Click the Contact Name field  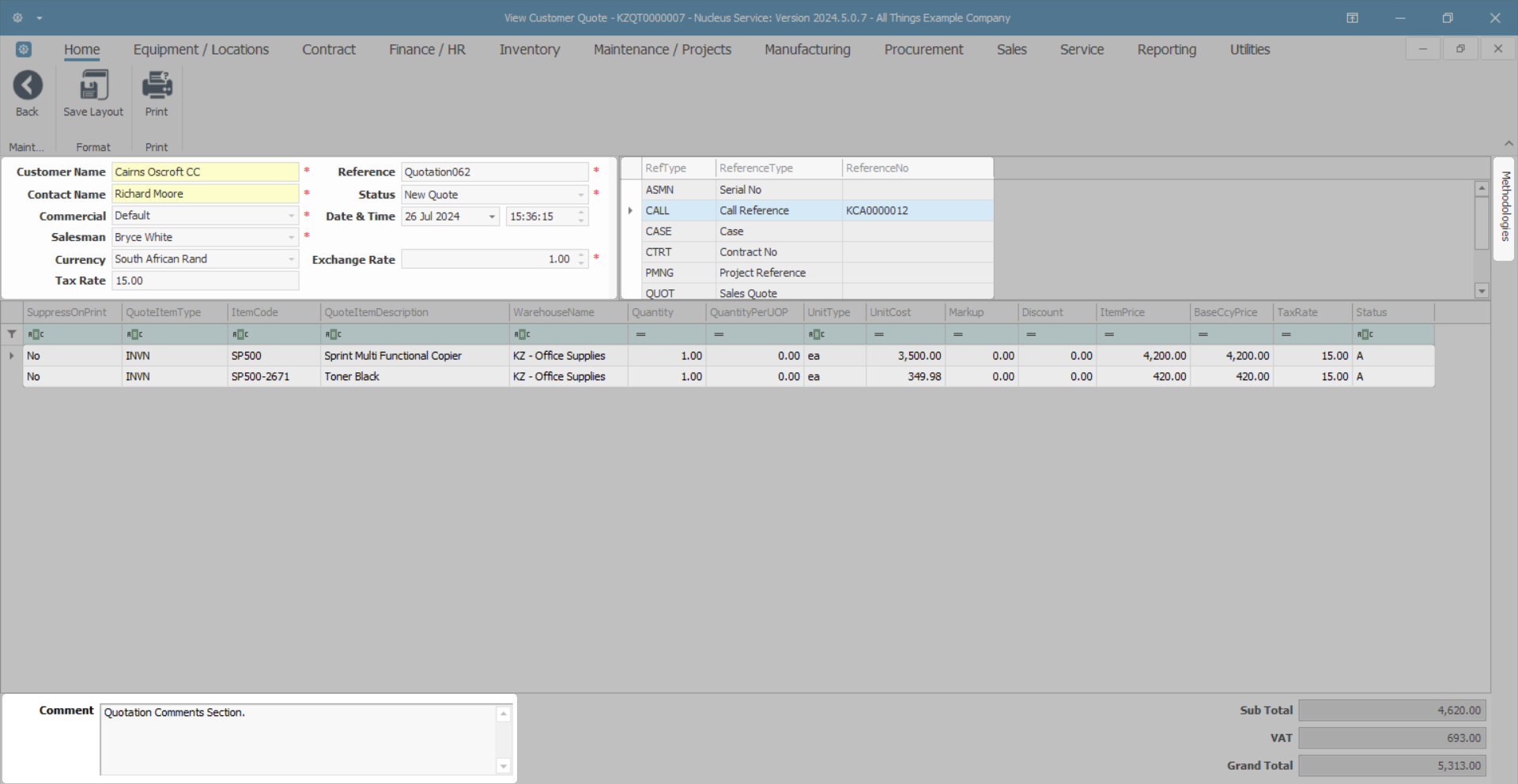(206, 194)
